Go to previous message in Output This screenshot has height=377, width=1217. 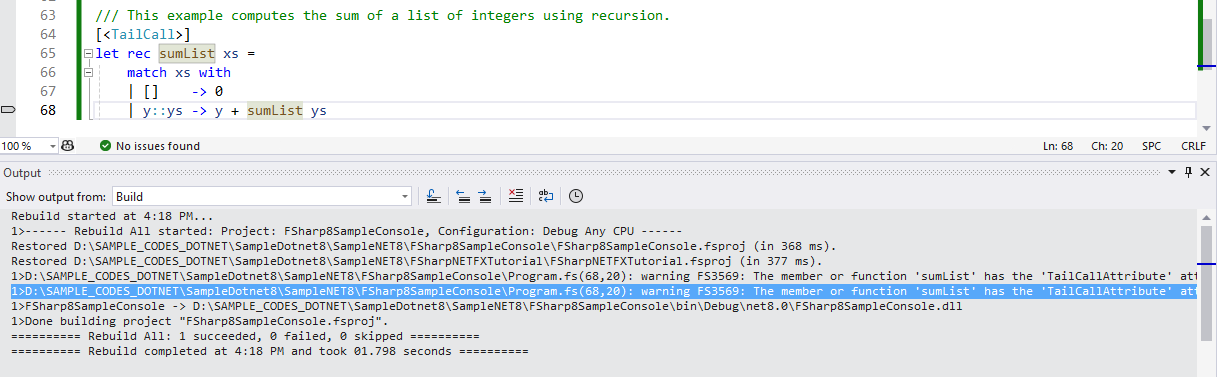pos(463,196)
